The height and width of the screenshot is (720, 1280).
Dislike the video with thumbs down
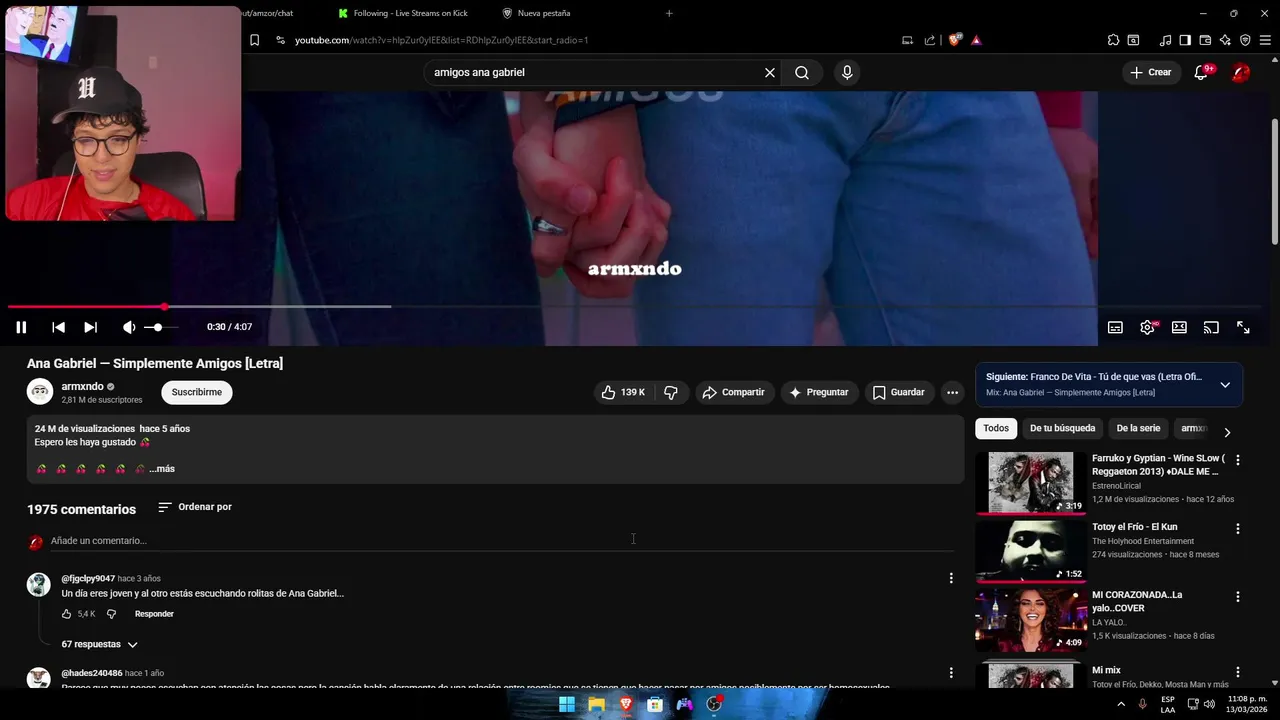[671, 392]
